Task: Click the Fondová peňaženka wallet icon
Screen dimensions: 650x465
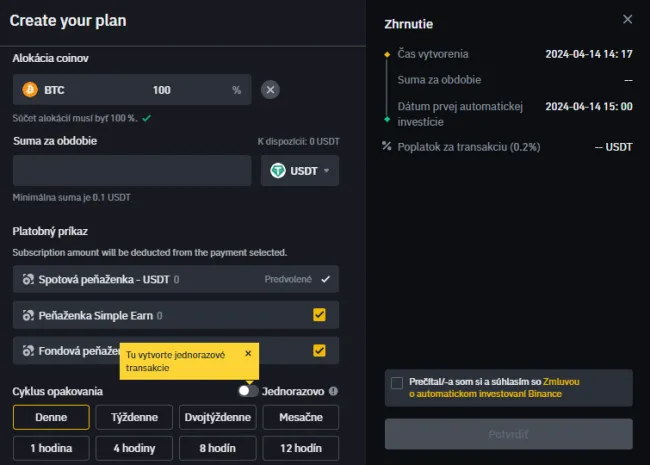Action: pyautogui.click(x=29, y=351)
